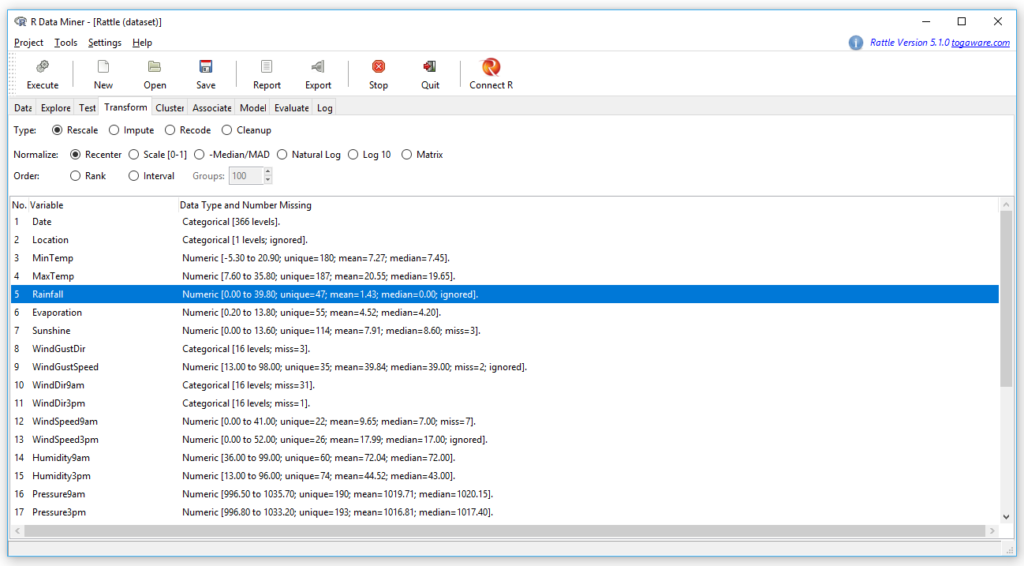Select the Impute type radio button
The width and height of the screenshot is (1024, 566).
point(115,130)
